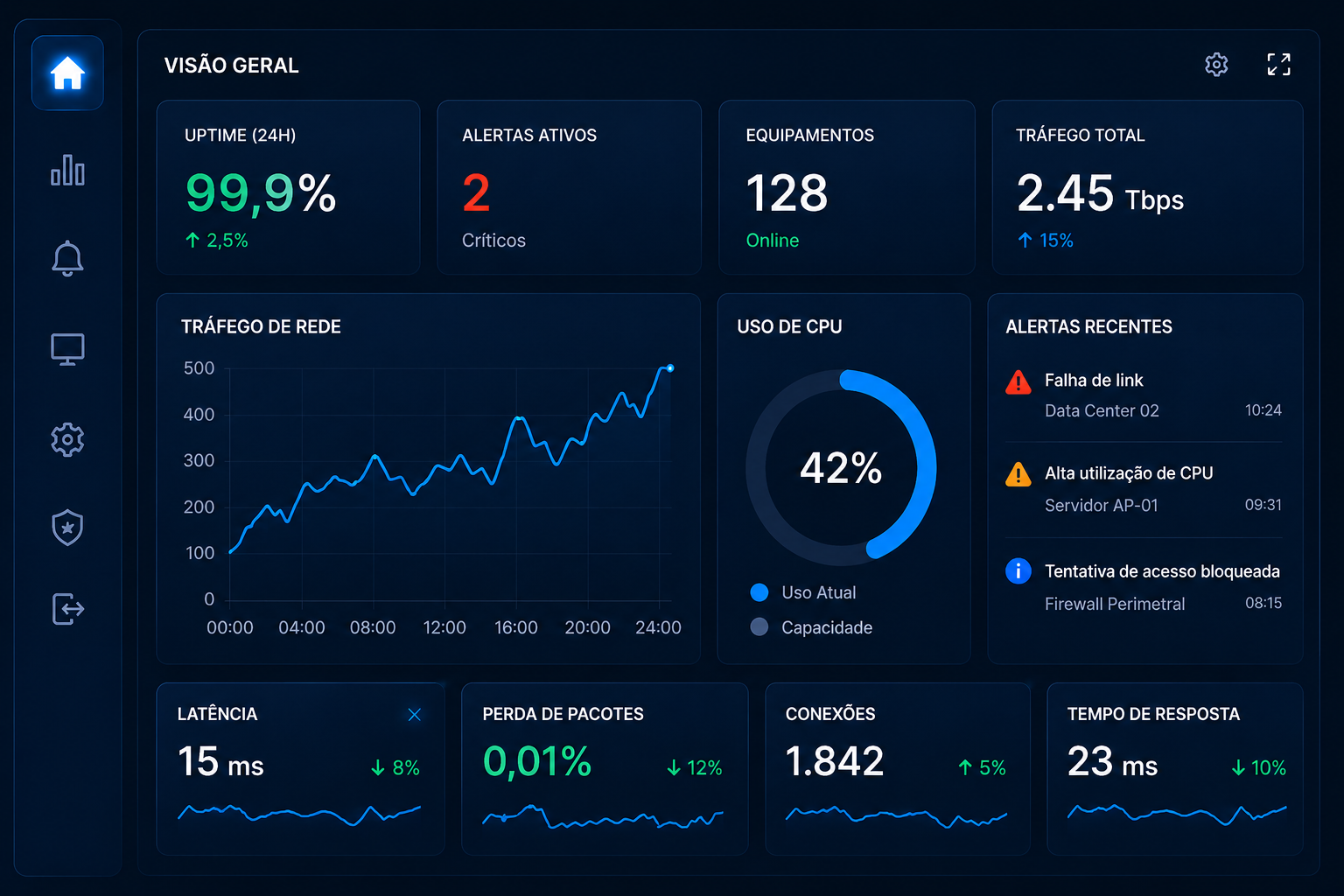
Task: Click the Firewall Perimetral text
Action: 1115,604
